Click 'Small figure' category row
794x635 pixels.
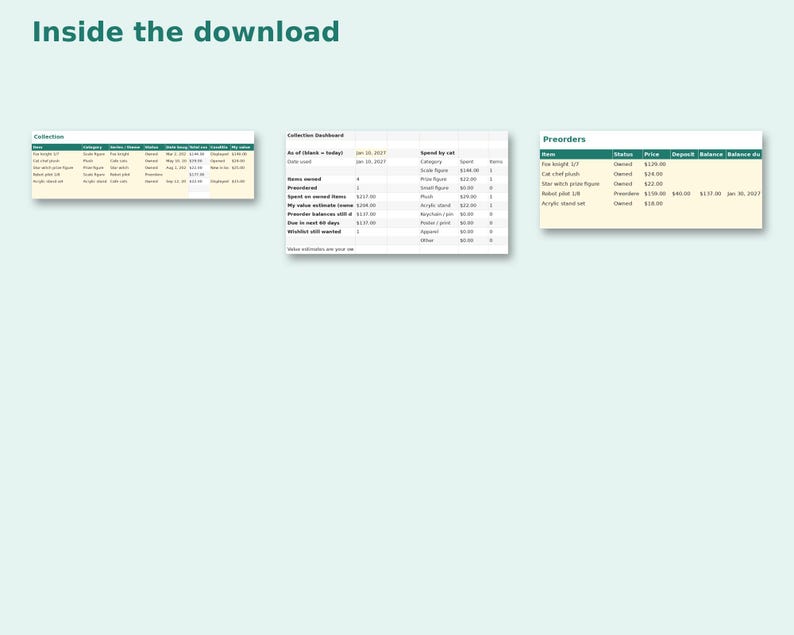point(434,188)
